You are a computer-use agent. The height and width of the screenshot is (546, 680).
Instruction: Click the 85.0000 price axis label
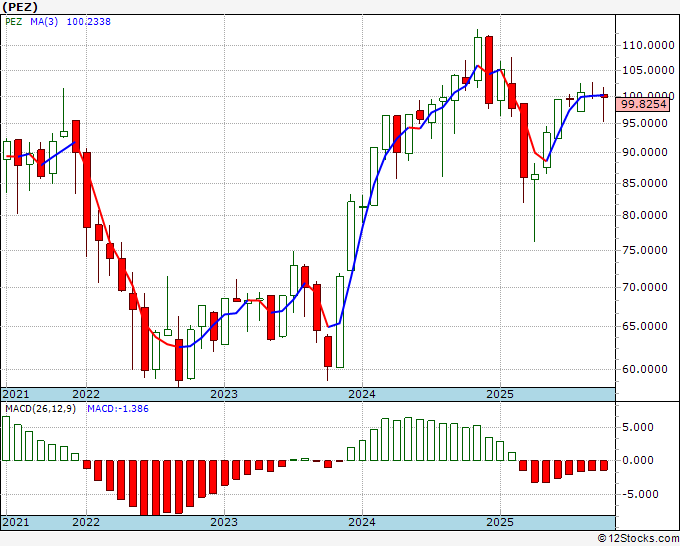tap(645, 183)
